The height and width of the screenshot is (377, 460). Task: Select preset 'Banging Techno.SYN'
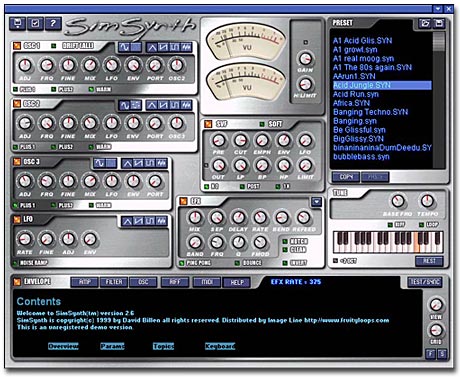pyautogui.click(x=370, y=112)
